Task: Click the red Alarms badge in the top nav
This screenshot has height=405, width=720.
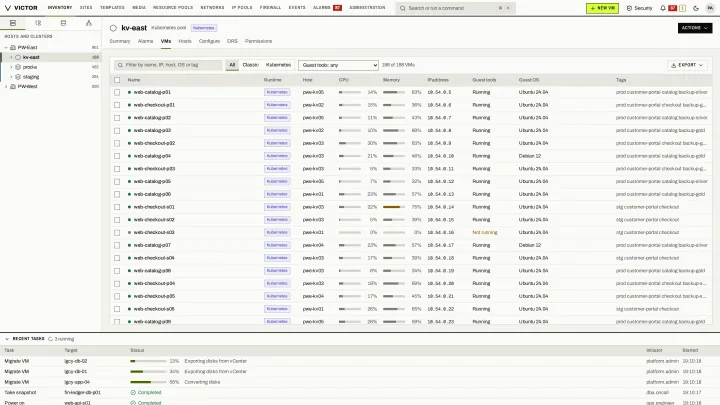Action: click(x=338, y=8)
